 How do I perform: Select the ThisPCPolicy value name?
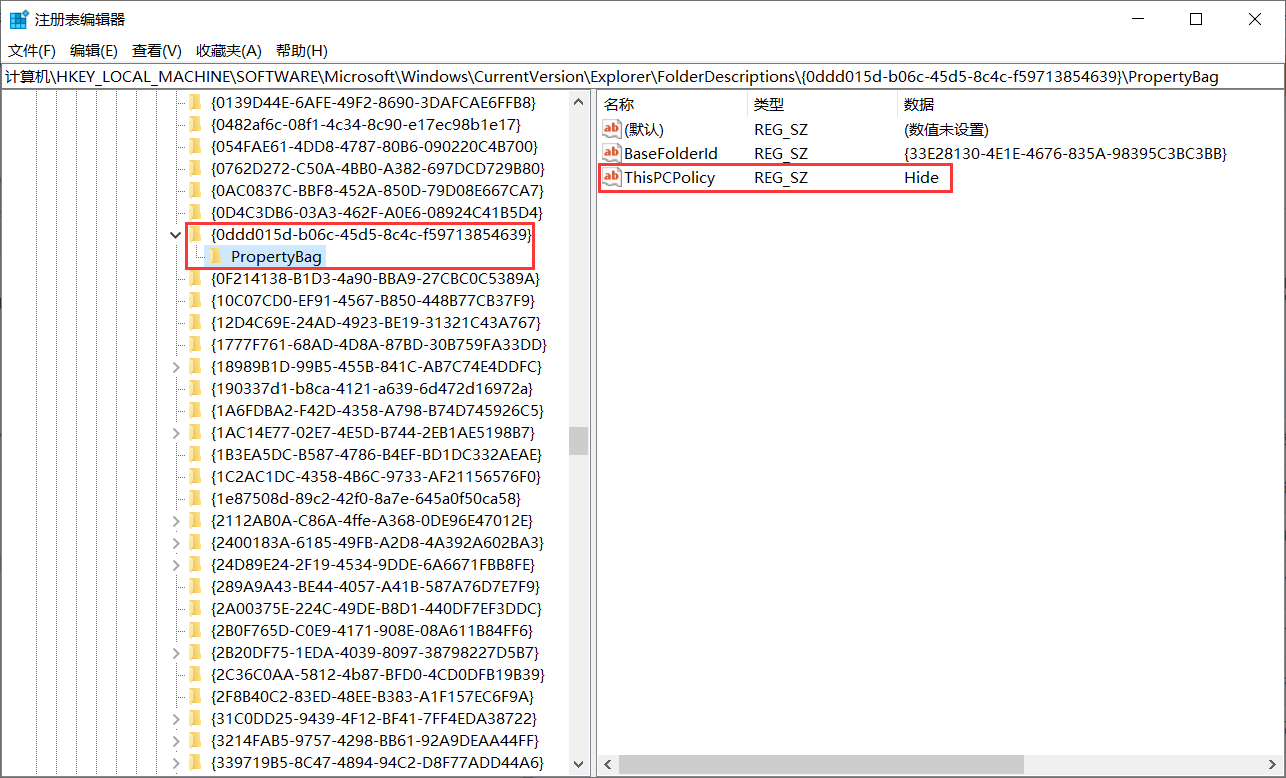[x=669, y=177]
